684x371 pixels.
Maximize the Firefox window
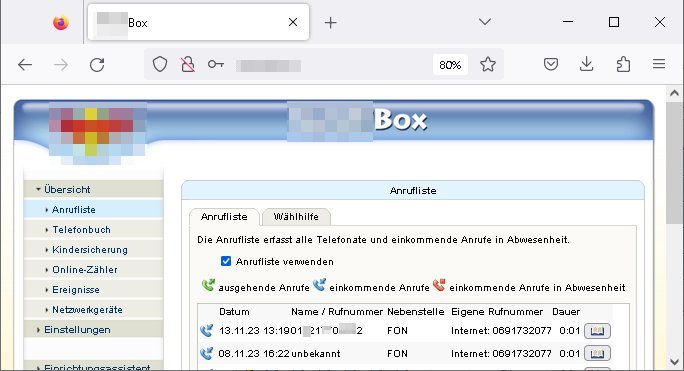coord(614,22)
